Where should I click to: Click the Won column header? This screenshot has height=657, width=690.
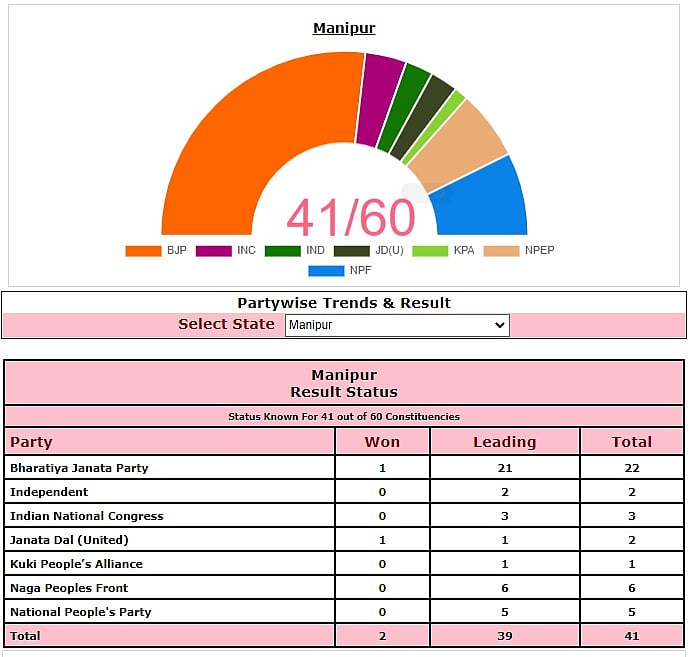(x=382, y=442)
